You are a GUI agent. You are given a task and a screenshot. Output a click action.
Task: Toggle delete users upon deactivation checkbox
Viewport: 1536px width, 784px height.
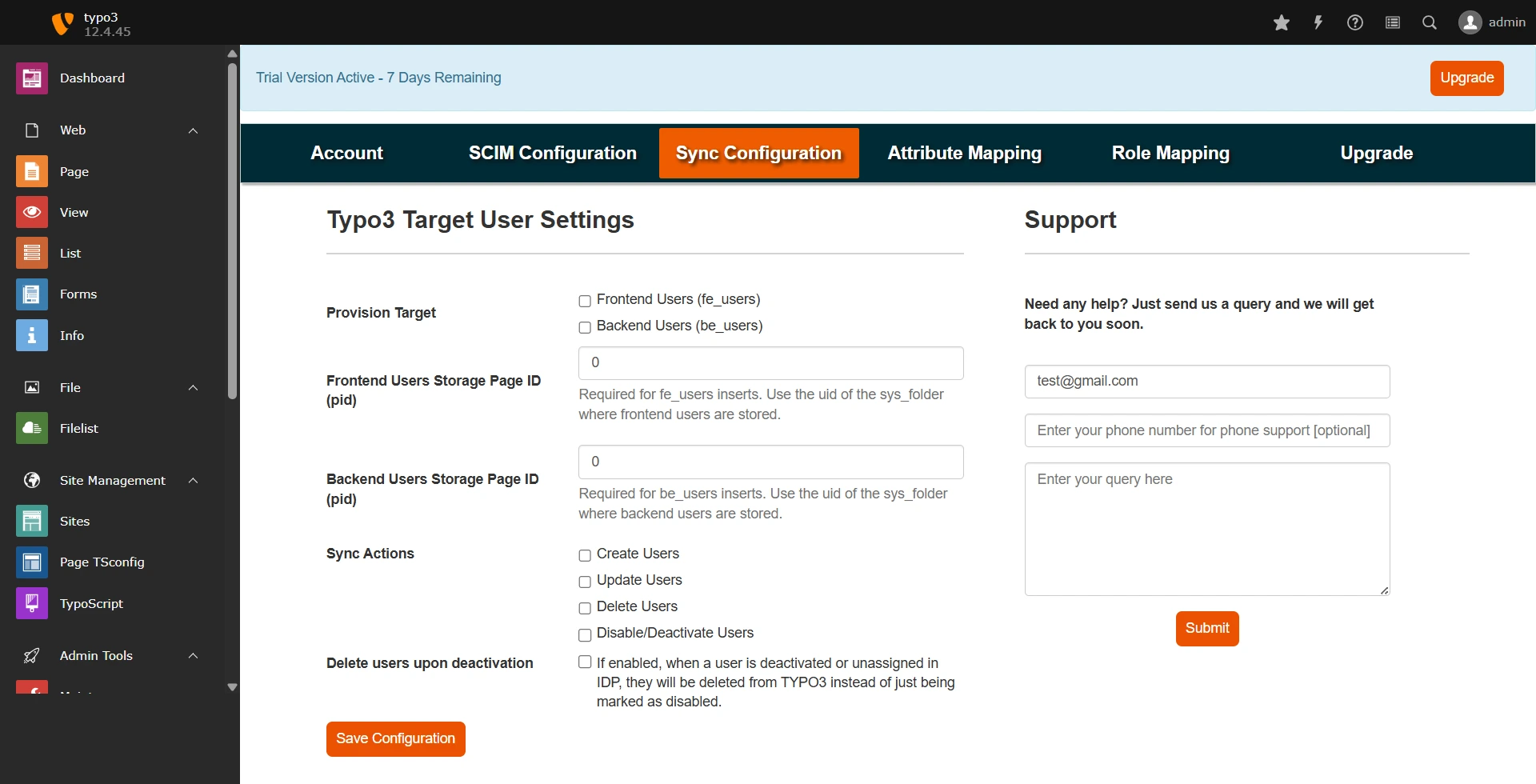click(585, 662)
